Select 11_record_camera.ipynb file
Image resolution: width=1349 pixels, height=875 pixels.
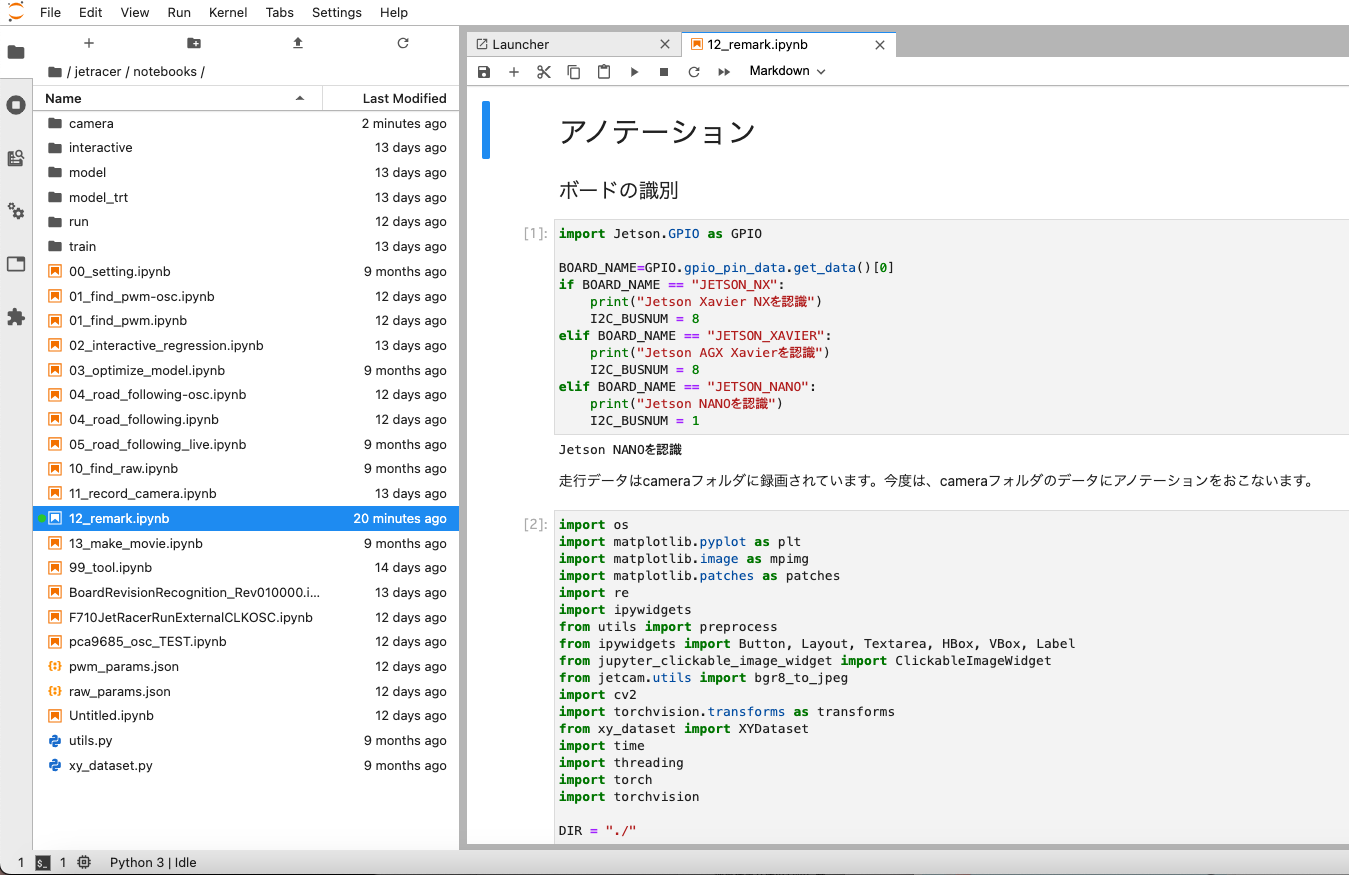click(x=246, y=493)
